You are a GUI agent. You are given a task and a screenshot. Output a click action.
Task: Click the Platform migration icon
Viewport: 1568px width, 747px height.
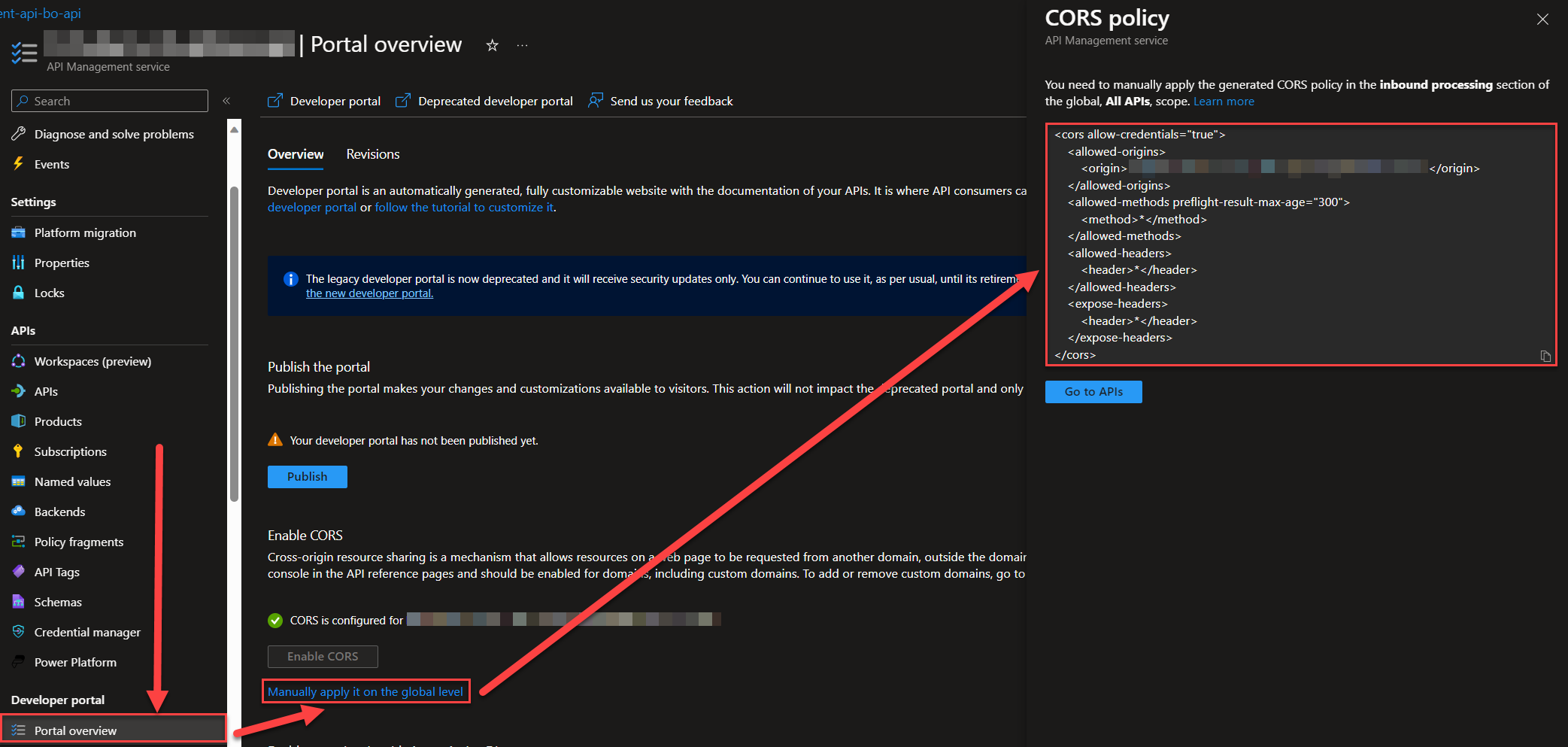click(19, 232)
